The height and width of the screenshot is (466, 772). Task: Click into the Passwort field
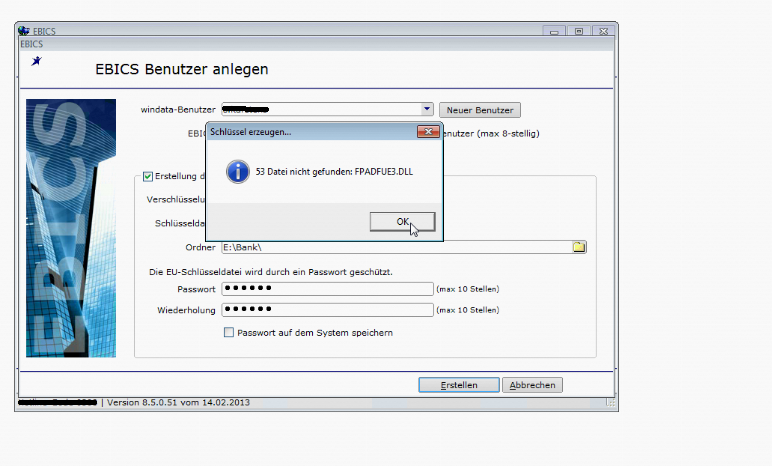pos(327,289)
